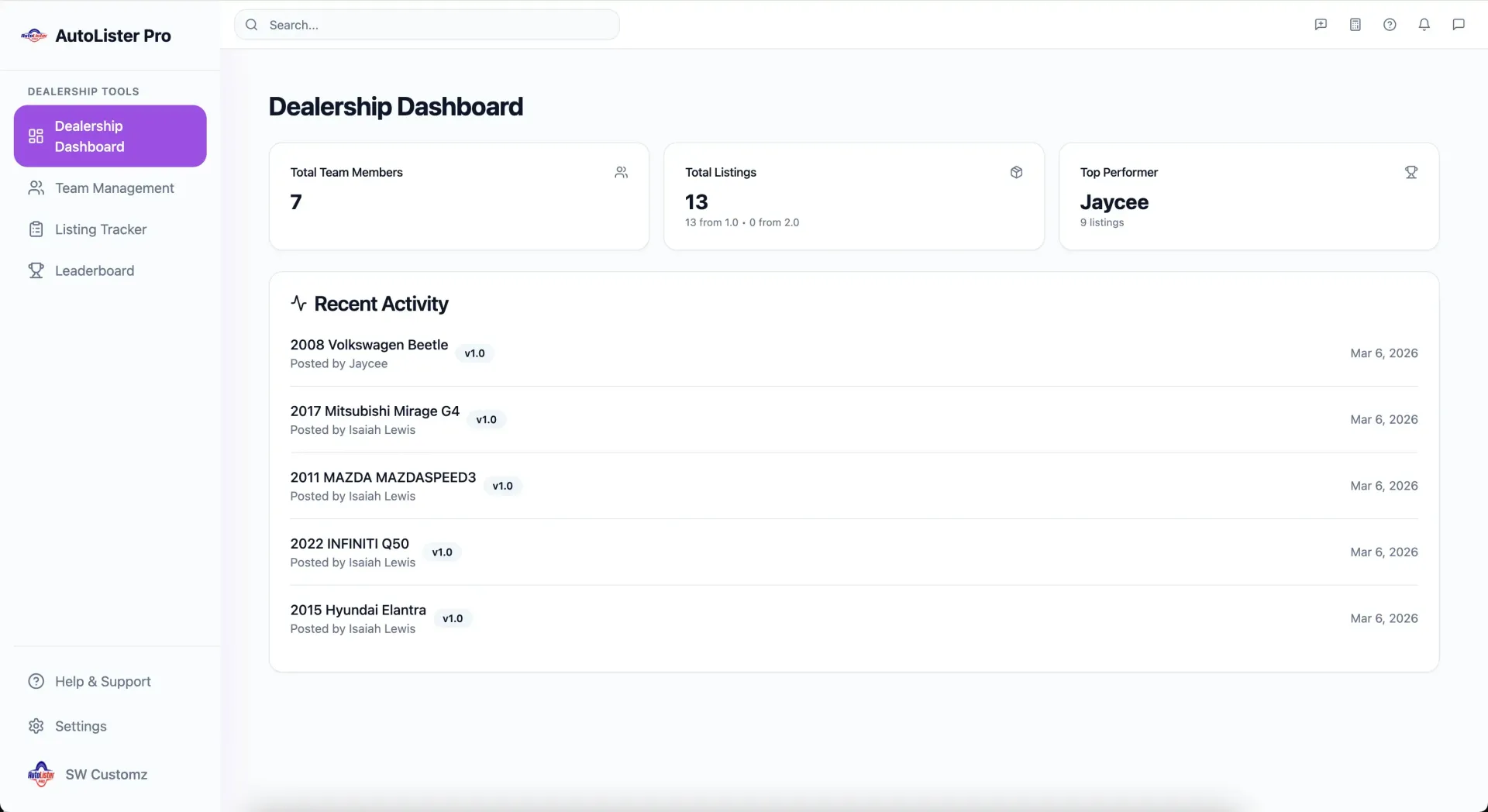The image size is (1488, 812).
Task: Open notifications bell icon
Action: 1424,25
